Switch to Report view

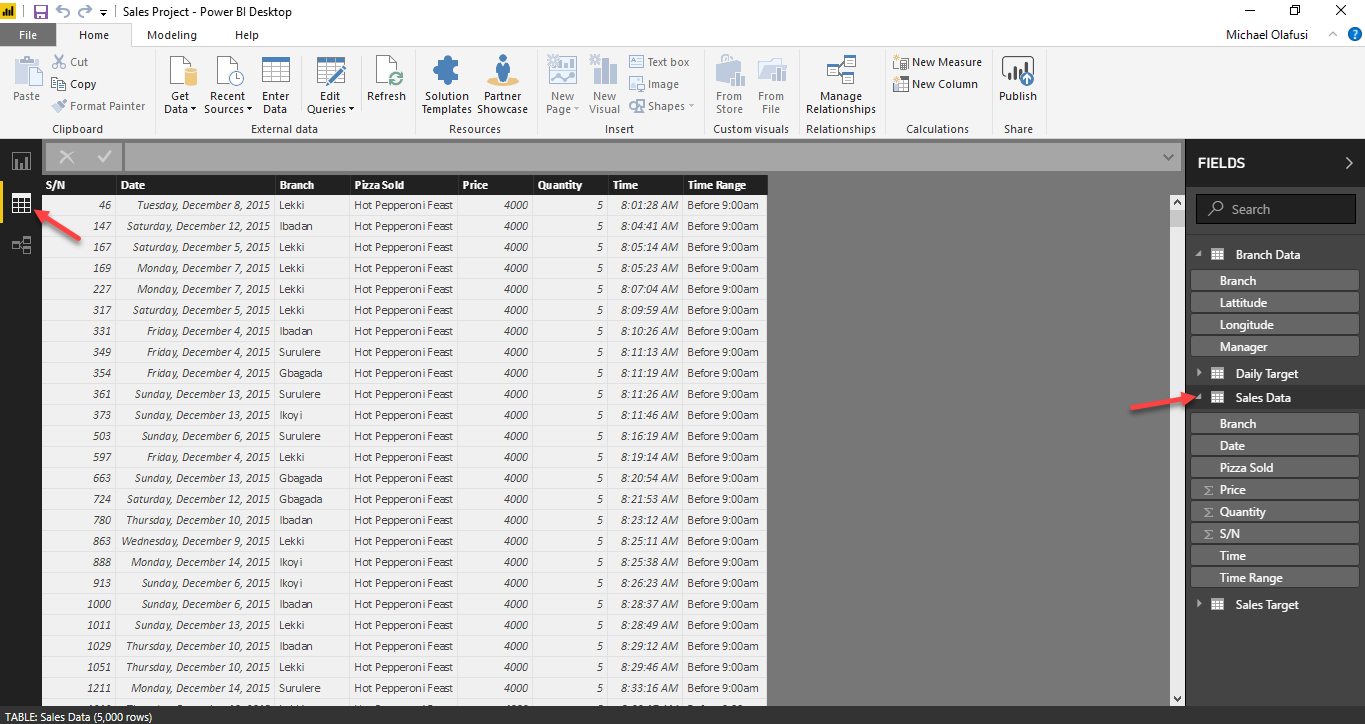coord(21,161)
